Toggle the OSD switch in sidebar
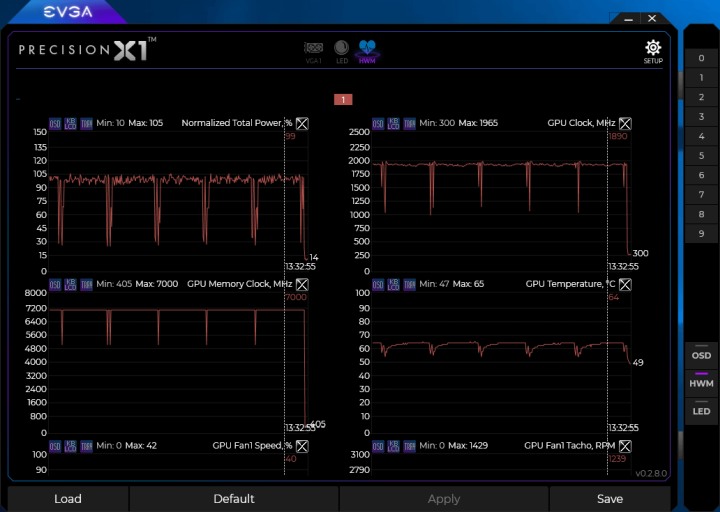The width and height of the screenshot is (720, 512). [x=701, y=353]
